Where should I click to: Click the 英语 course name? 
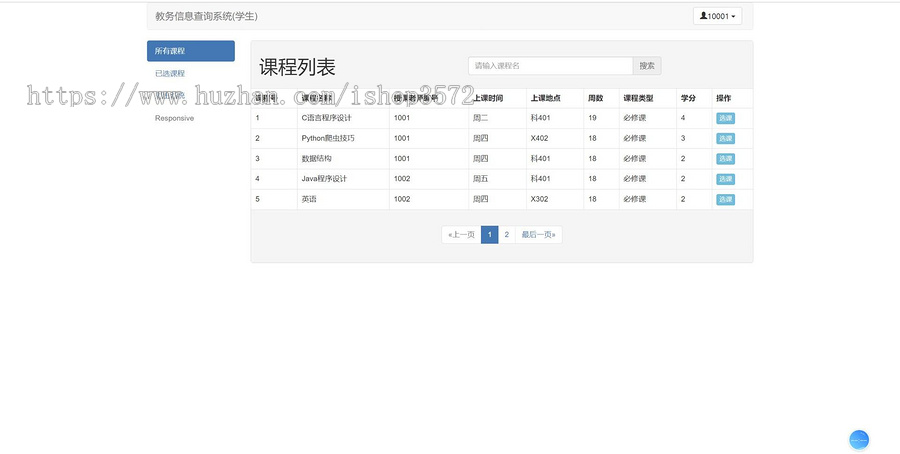309,199
